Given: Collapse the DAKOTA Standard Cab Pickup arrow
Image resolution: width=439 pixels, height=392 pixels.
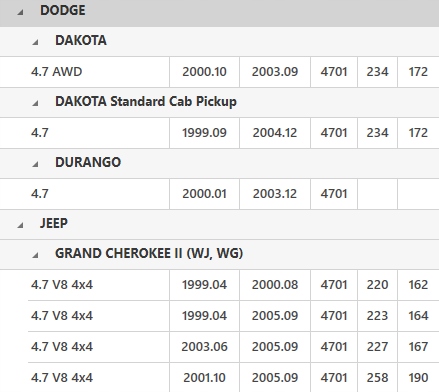Looking at the screenshot, I should coord(35,103).
